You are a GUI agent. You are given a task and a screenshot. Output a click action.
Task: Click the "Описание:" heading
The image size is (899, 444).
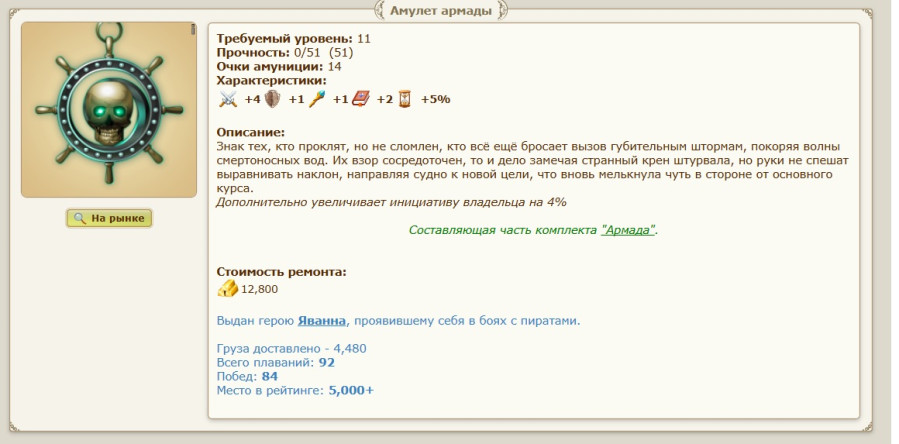click(x=251, y=133)
